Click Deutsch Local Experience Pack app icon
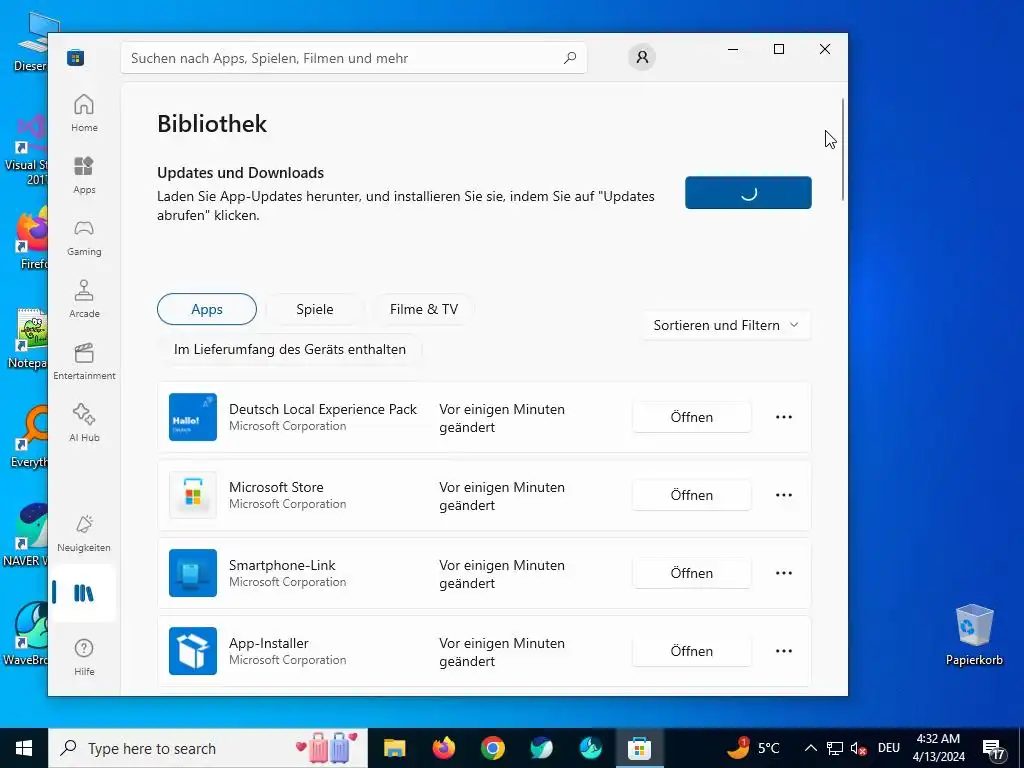Image resolution: width=1024 pixels, height=768 pixels. [x=193, y=417]
